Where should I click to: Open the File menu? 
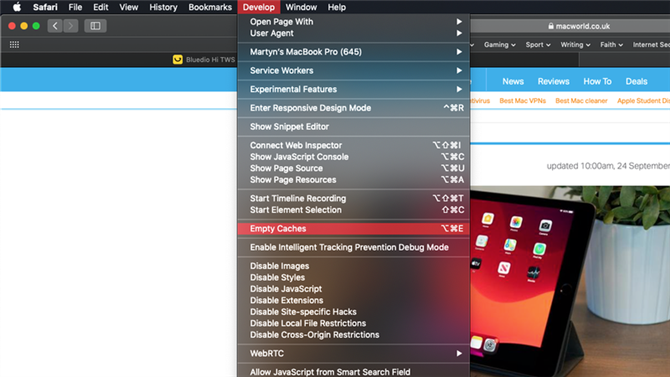[x=75, y=7]
